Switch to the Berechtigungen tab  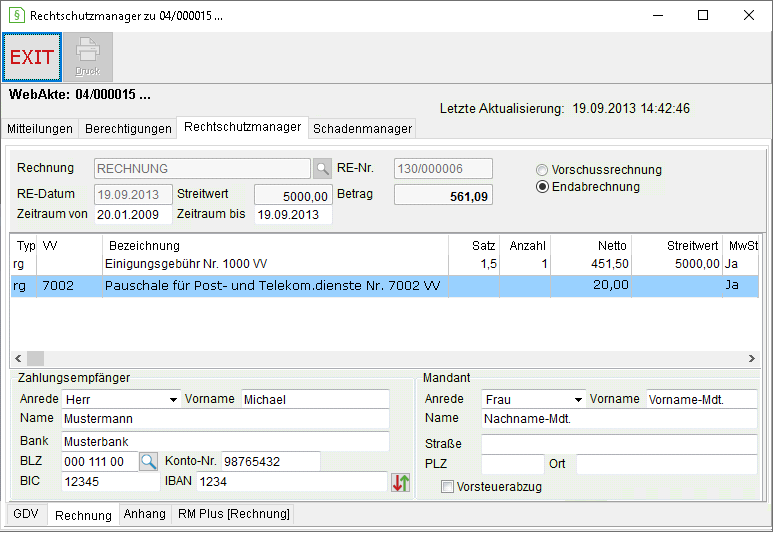click(128, 129)
